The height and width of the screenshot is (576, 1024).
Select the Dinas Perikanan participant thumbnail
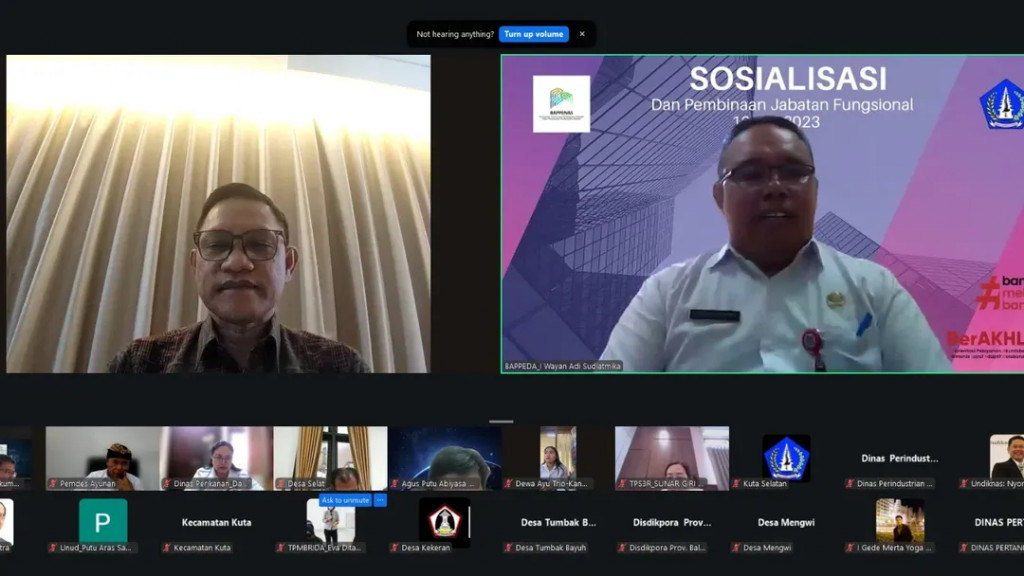(x=216, y=457)
